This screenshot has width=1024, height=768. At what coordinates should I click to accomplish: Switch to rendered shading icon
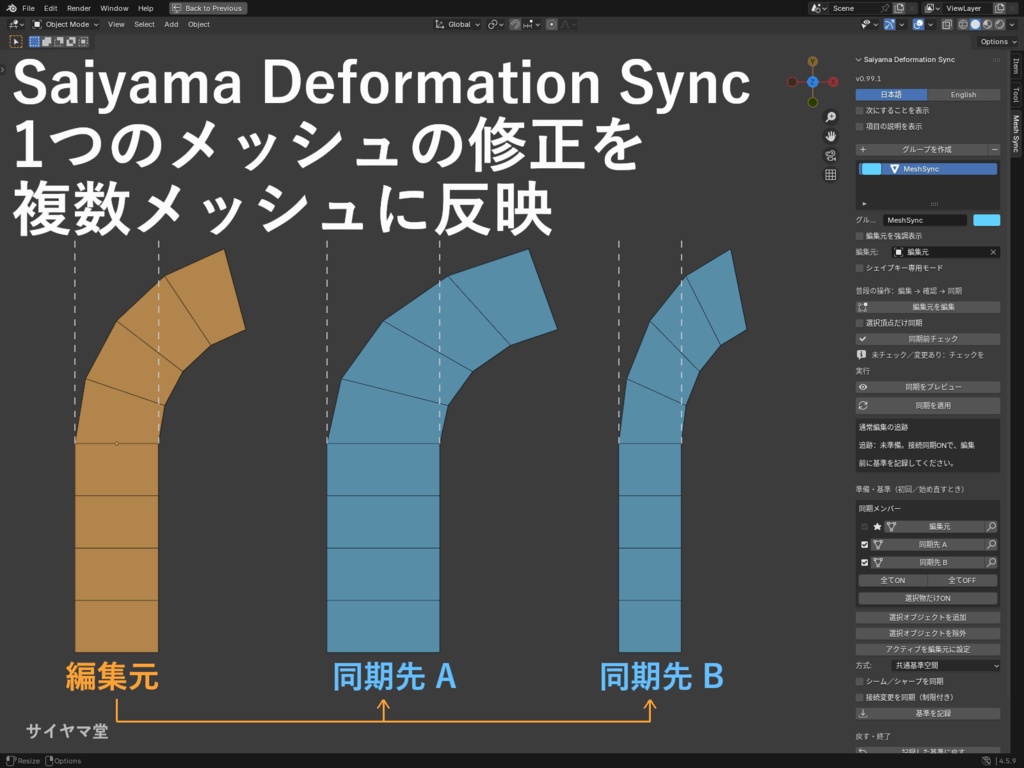pos(1000,24)
